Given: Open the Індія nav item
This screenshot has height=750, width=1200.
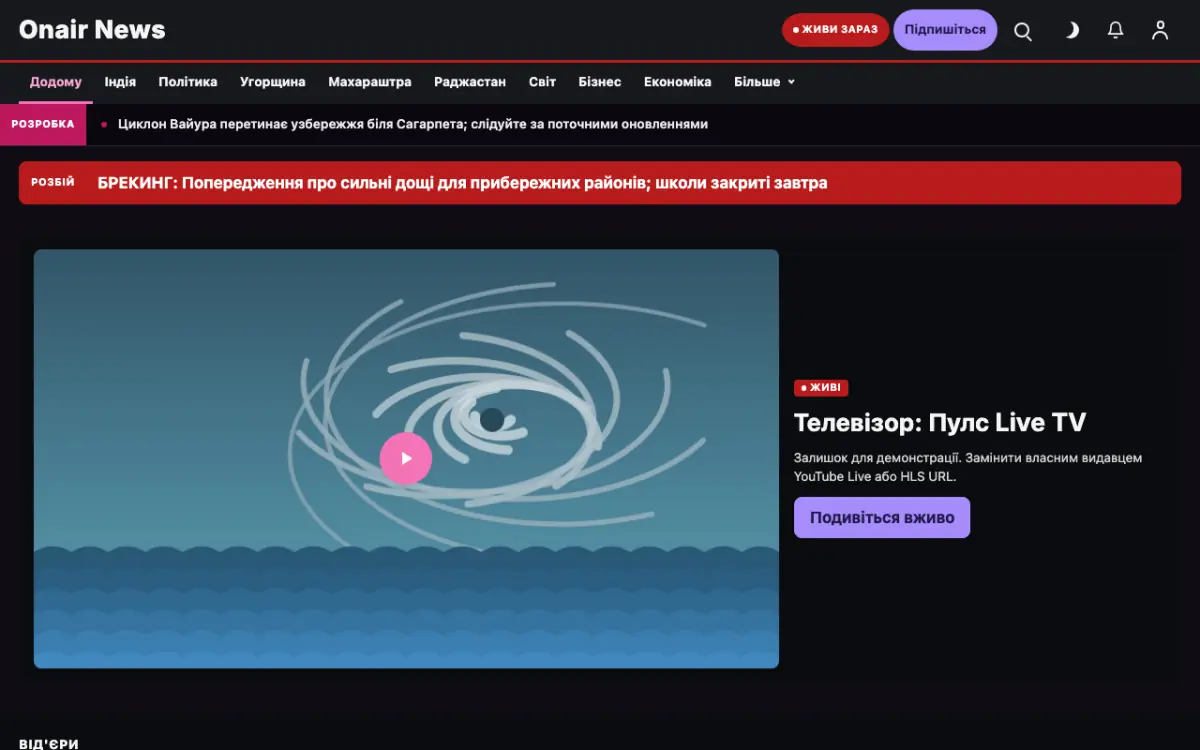Looking at the screenshot, I should pyautogui.click(x=120, y=82).
